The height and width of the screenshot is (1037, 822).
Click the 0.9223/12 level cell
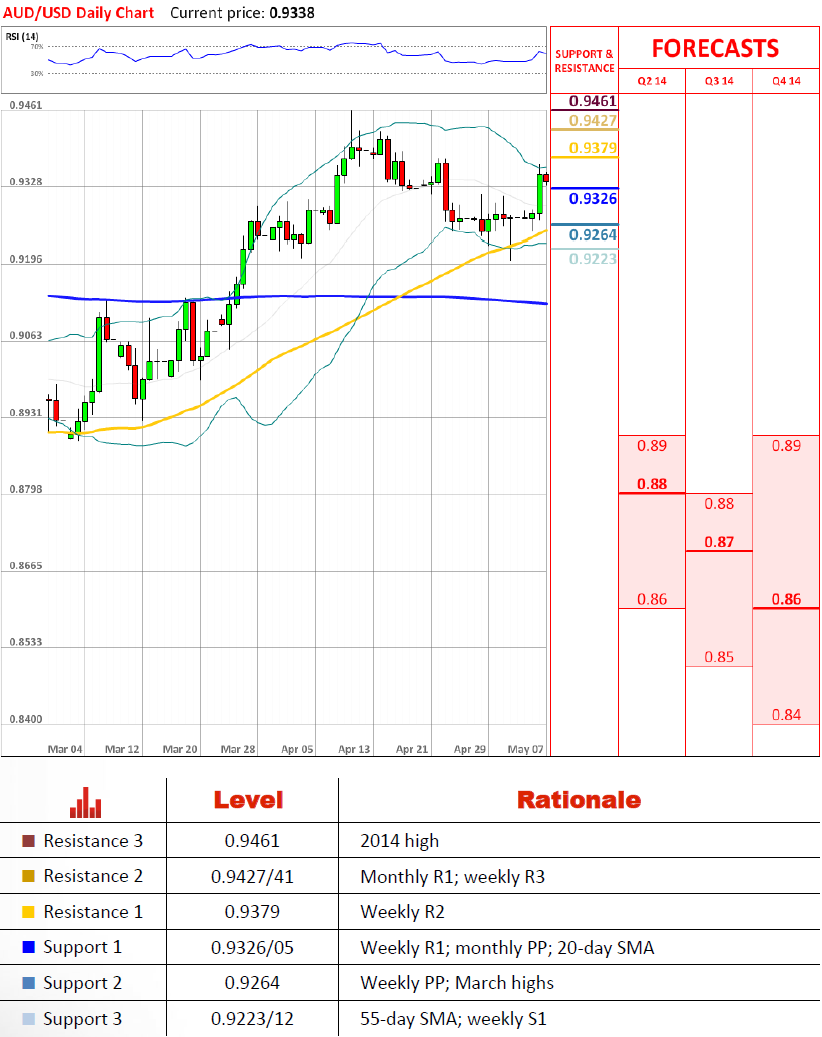[252, 1019]
